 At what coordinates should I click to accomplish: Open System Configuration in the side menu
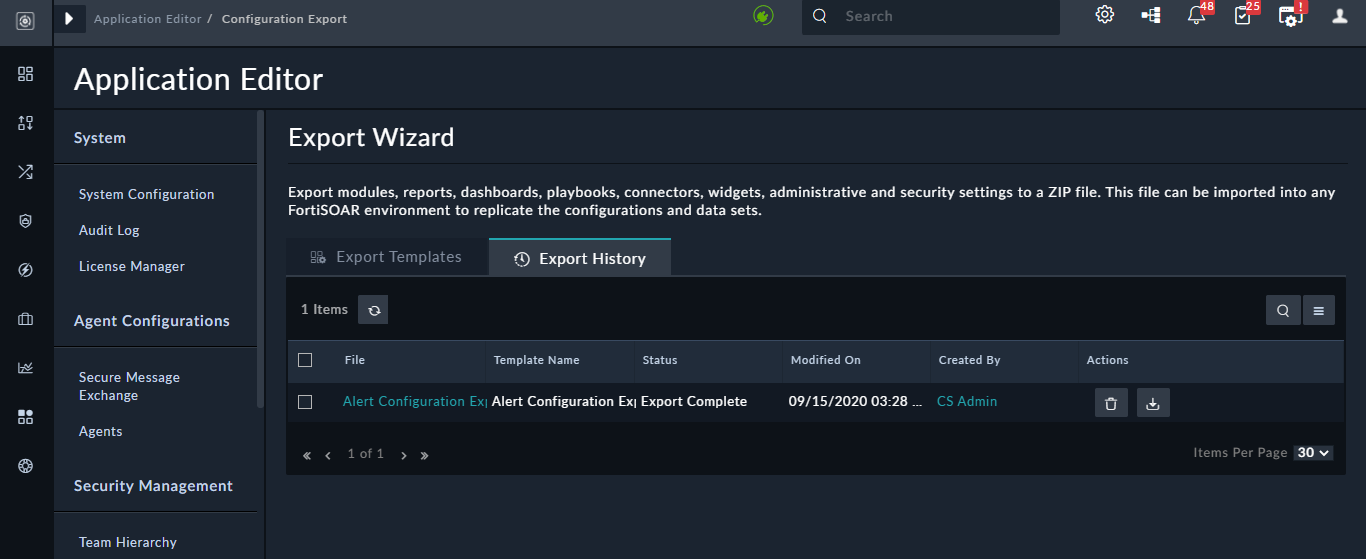(146, 194)
